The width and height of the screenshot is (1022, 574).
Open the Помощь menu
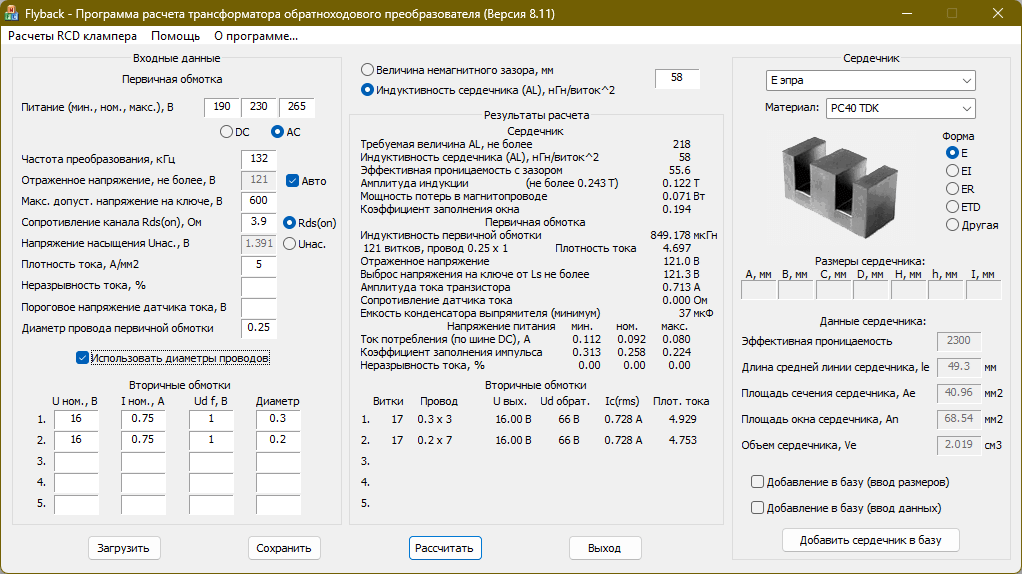point(175,36)
